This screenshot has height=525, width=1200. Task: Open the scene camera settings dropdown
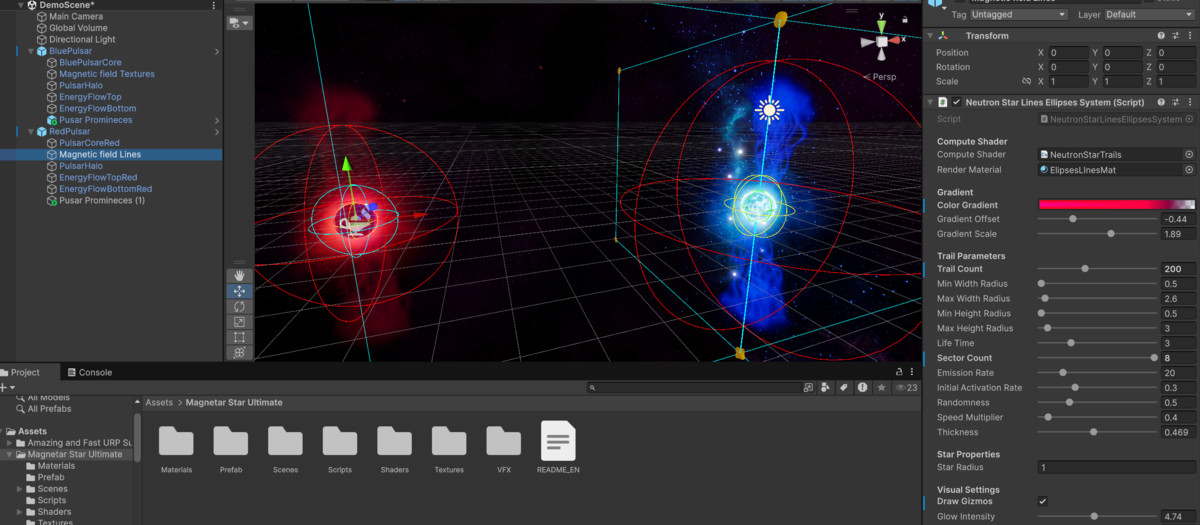click(x=239, y=22)
